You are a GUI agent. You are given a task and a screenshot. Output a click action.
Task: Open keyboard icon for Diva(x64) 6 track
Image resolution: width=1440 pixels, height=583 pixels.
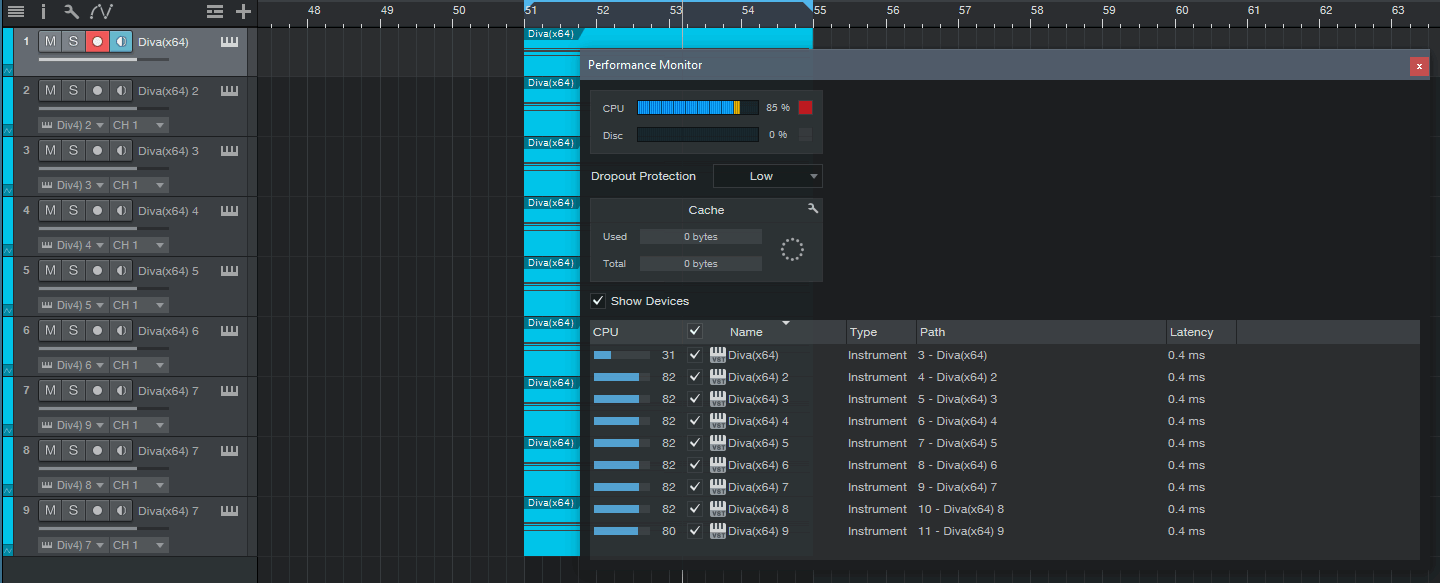tap(230, 331)
